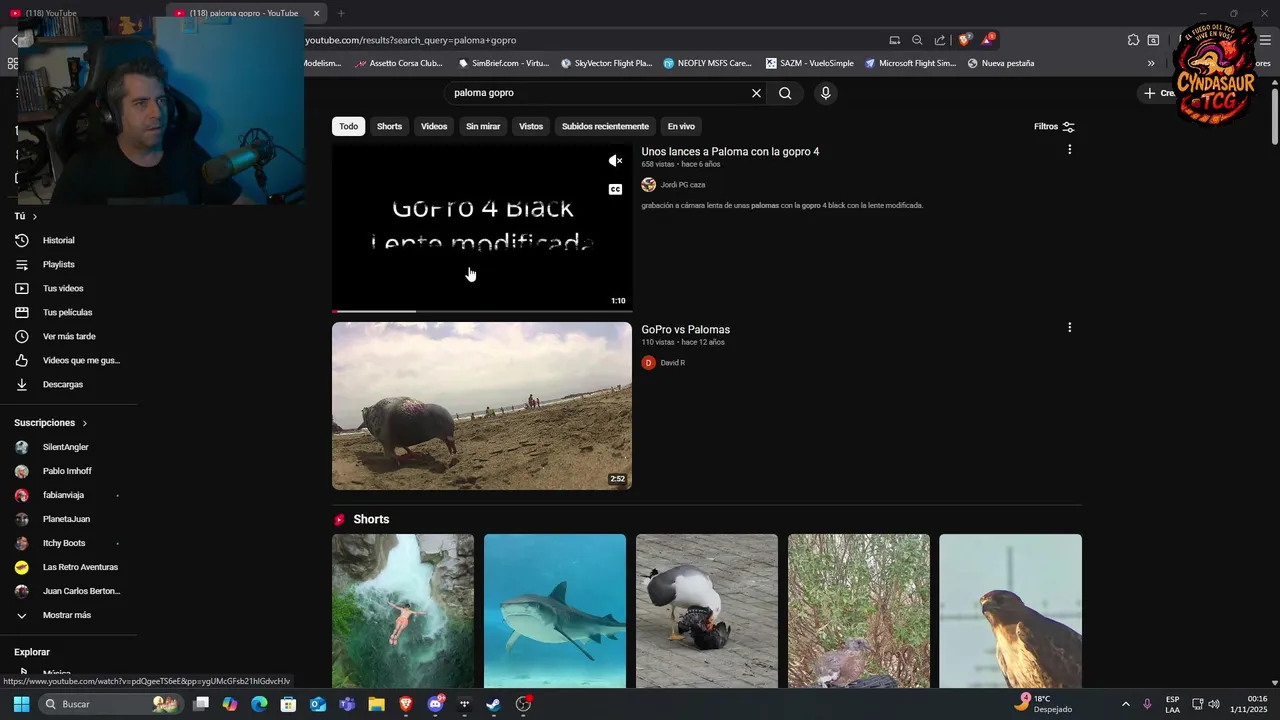Screen dimensions: 1280x720
Task: Click the GoPro vs Palomas beach thumbnail
Action: pos(482,405)
